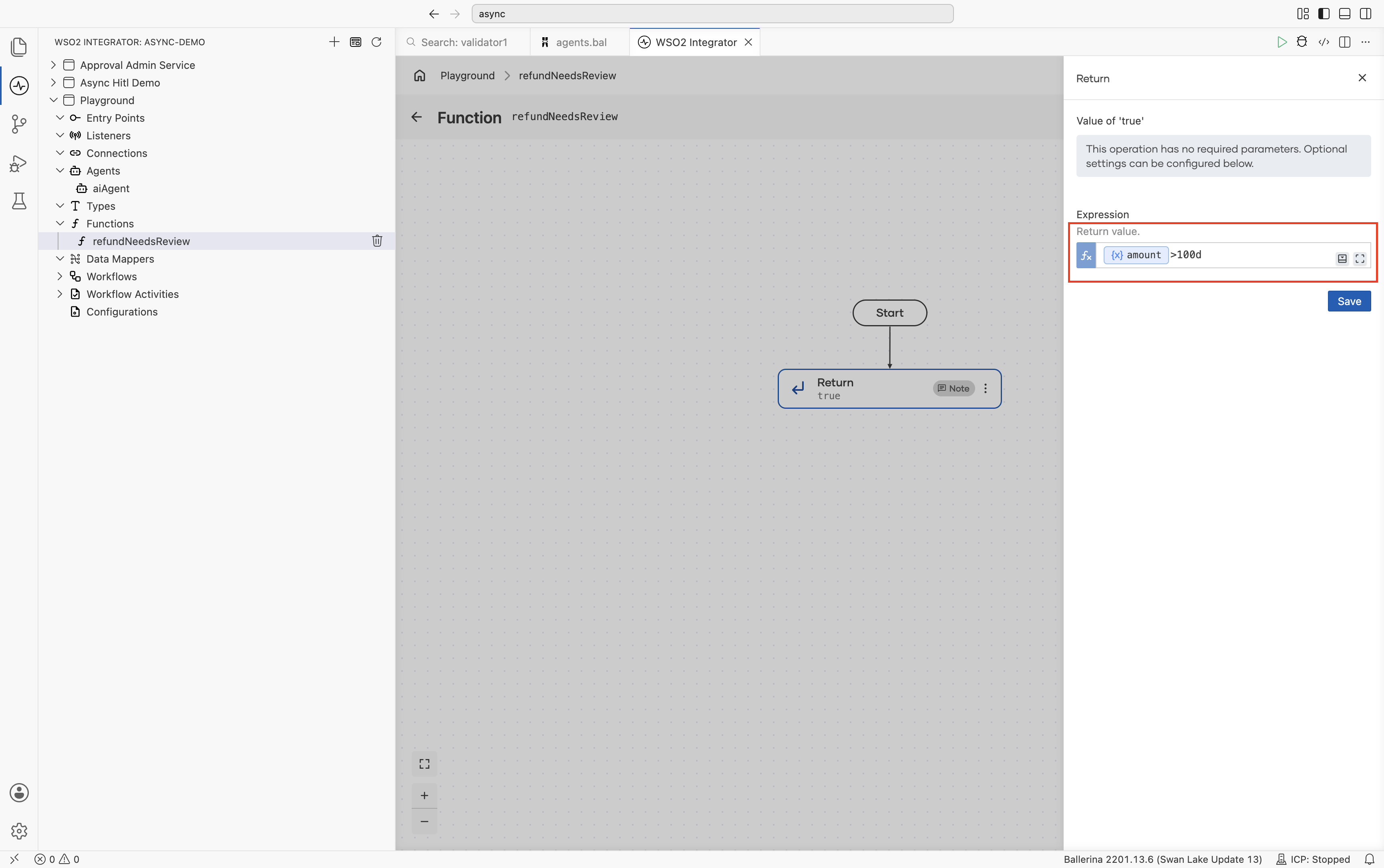Select the Return true node
The width and height of the screenshot is (1384, 868).
[889, 389]
